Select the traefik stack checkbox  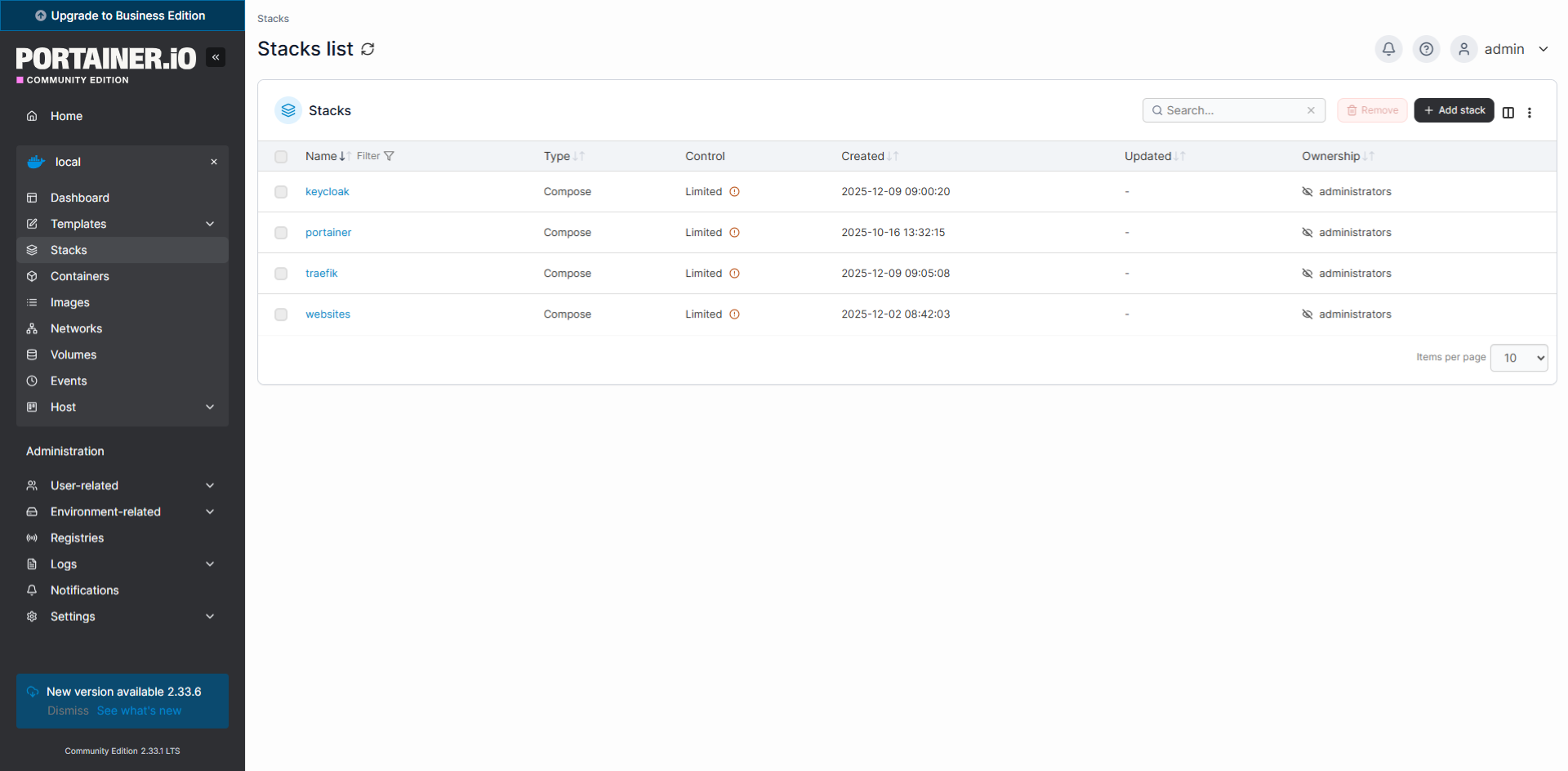281,274
